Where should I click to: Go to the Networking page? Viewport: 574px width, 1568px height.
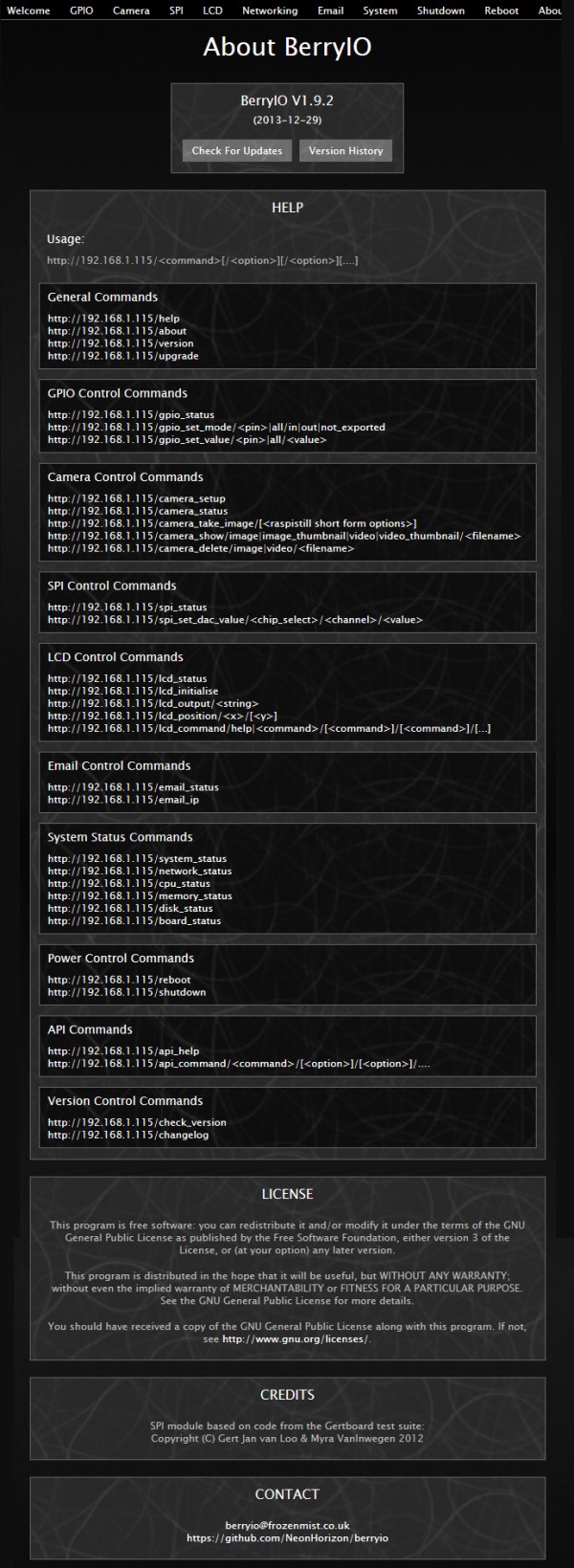(x=270, y=11)
